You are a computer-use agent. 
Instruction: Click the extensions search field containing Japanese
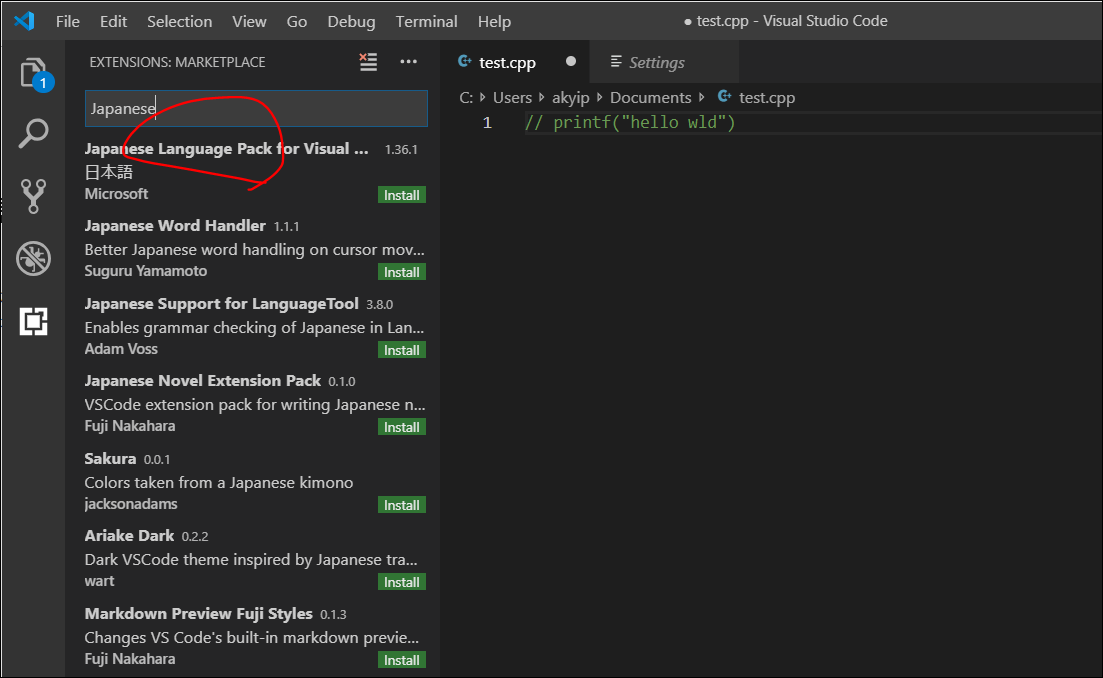pos(256,108)
